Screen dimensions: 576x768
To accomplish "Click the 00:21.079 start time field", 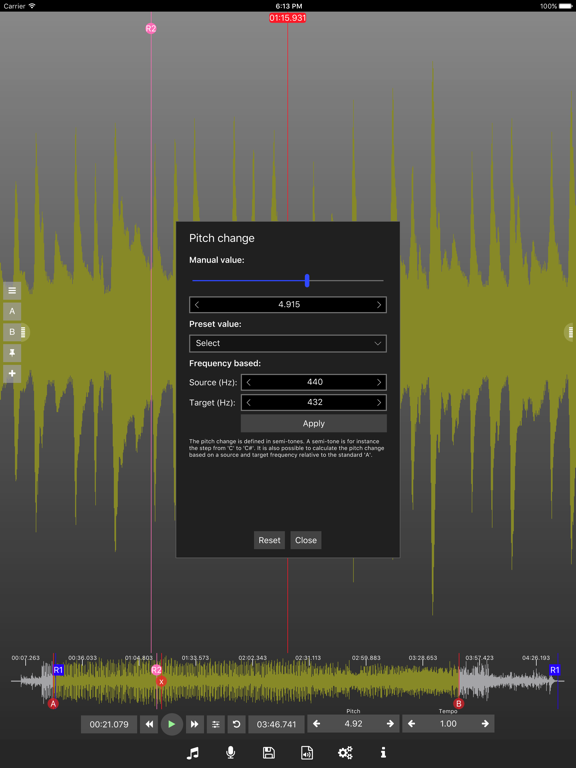I will click(x=109, y=724).
